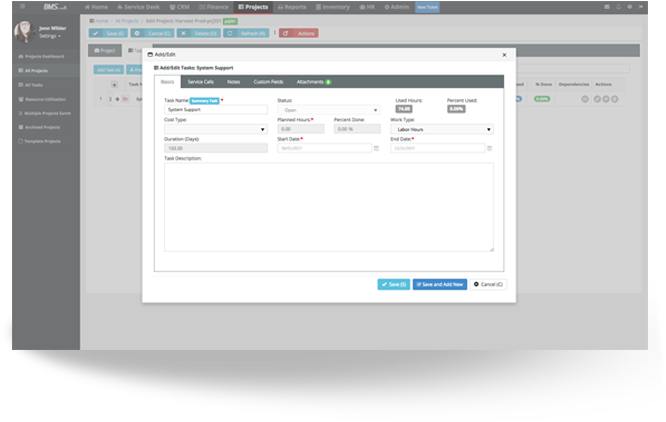This screenshot has width=666, height=422.
Task: Close the Add/Edit dialog with X
Action: pyautogui.click(x=504, y=55)
